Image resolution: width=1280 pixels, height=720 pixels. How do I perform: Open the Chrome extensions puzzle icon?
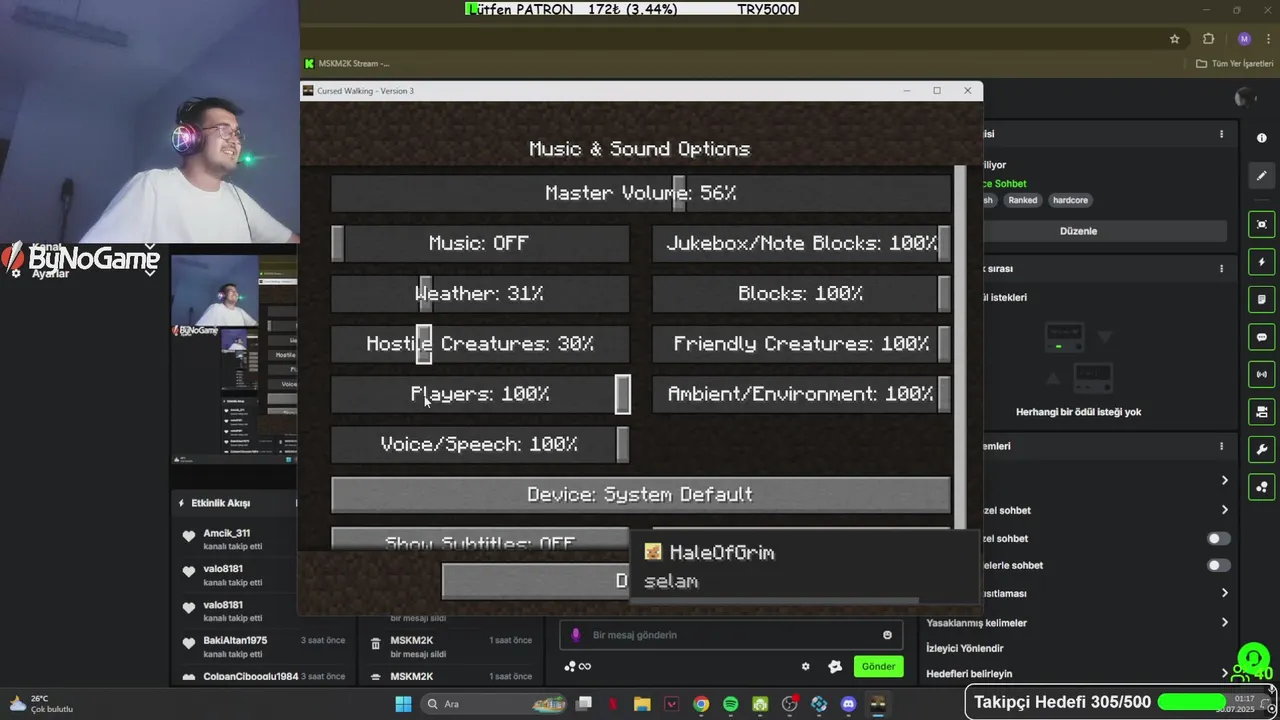click(1208, 39)
